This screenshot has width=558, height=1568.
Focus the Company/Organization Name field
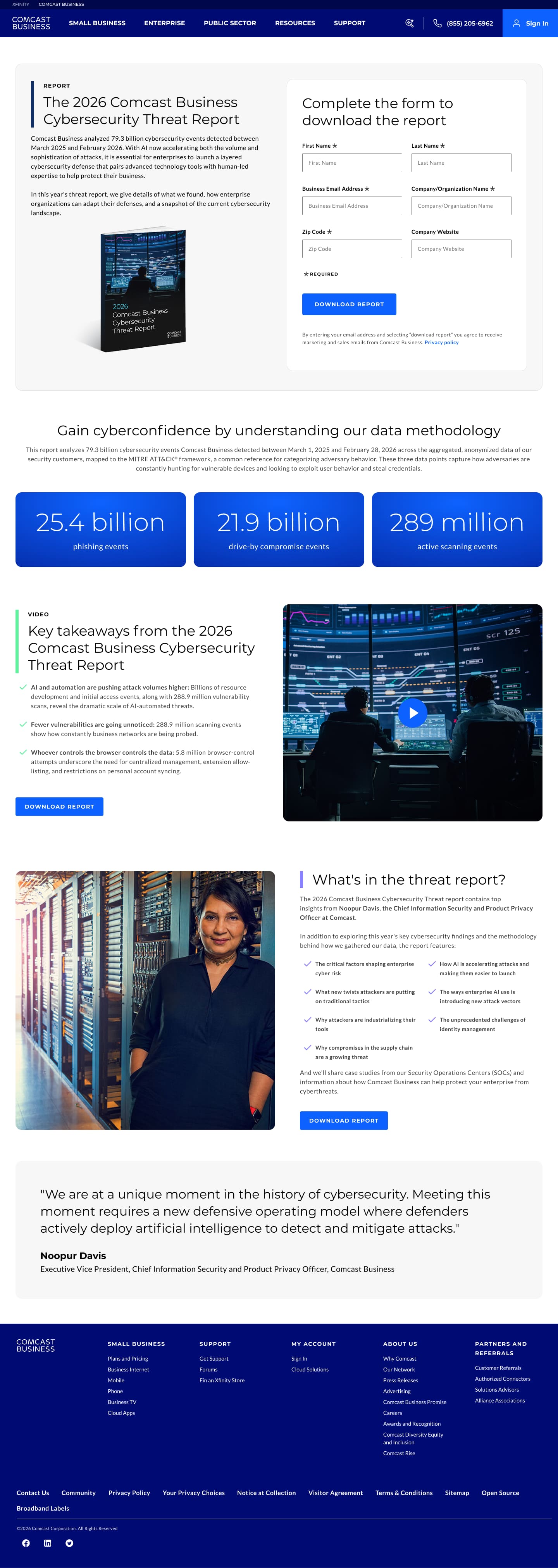pos(461,206)
